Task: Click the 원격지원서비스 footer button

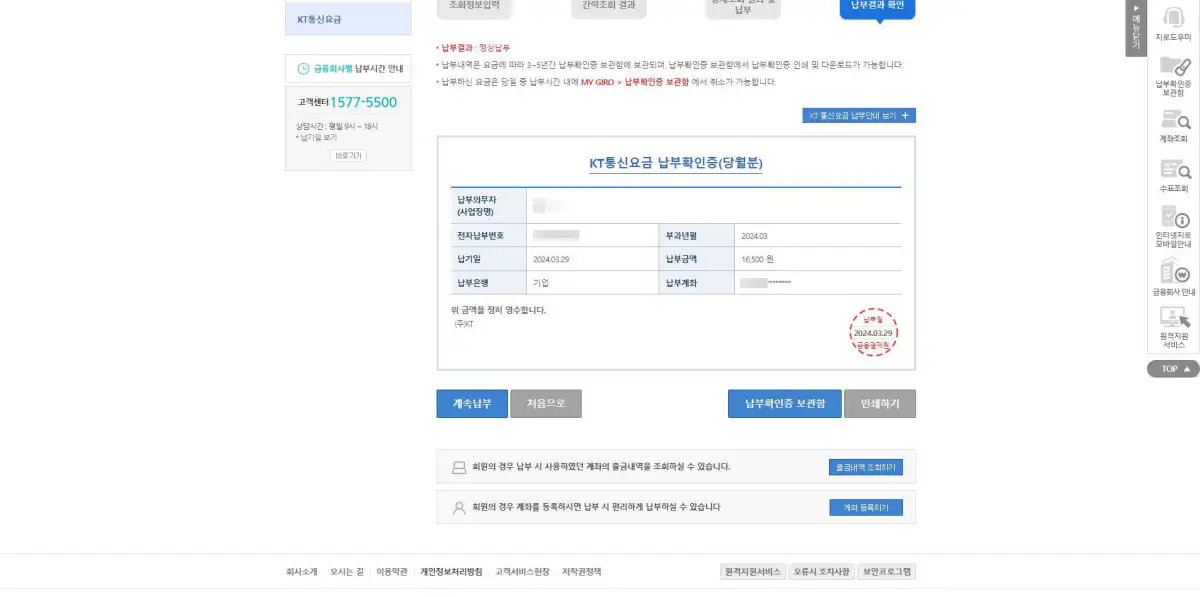Action: coord(752,572)
